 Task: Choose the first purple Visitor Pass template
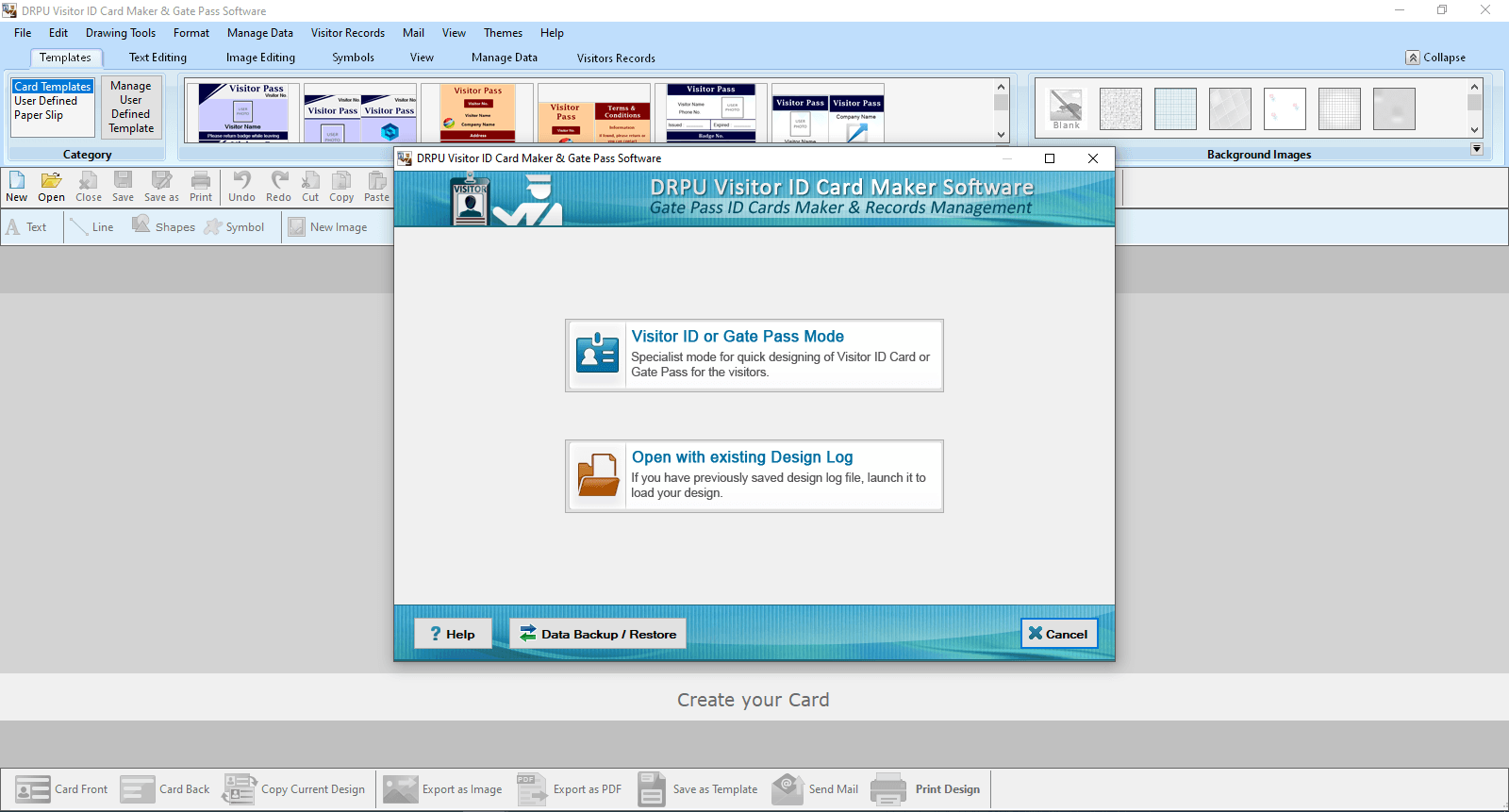tap(243, 113)
